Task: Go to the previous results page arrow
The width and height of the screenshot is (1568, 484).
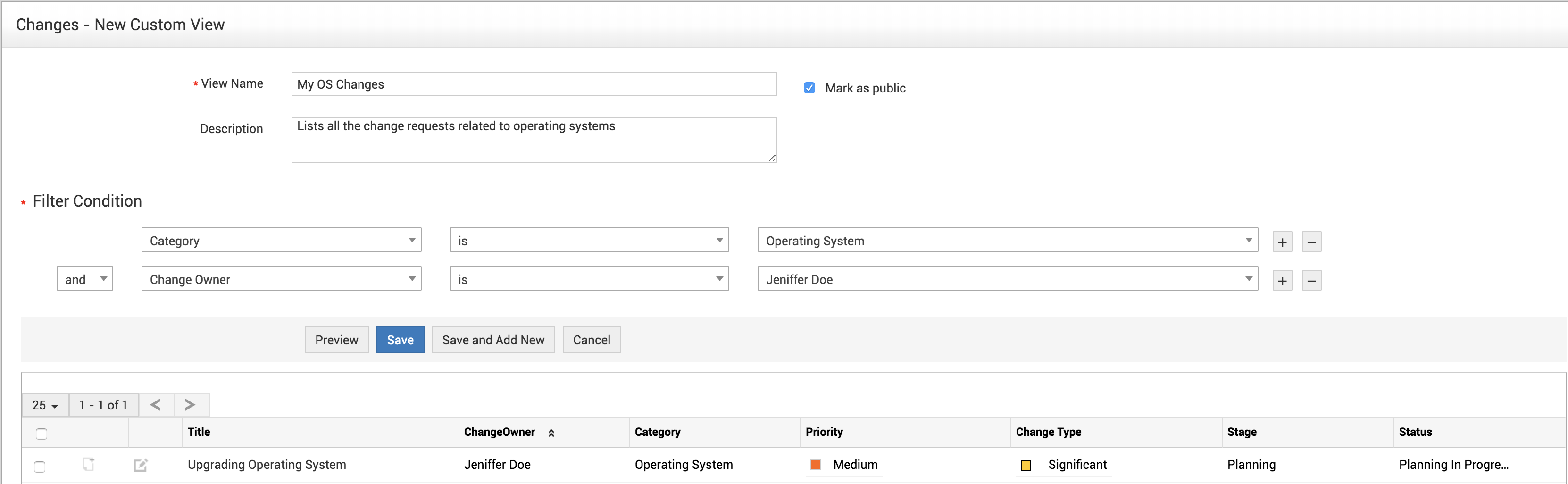Action: (x=156, y=405)
